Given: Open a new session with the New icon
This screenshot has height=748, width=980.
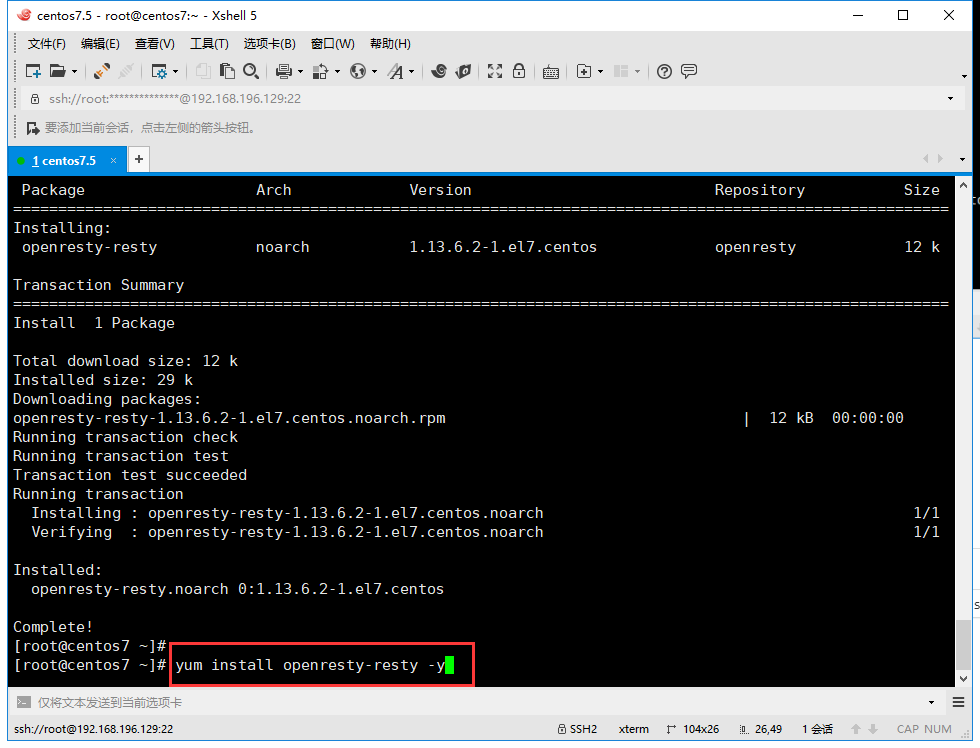Looking at the screenshot, I should [x=32, y=71].
